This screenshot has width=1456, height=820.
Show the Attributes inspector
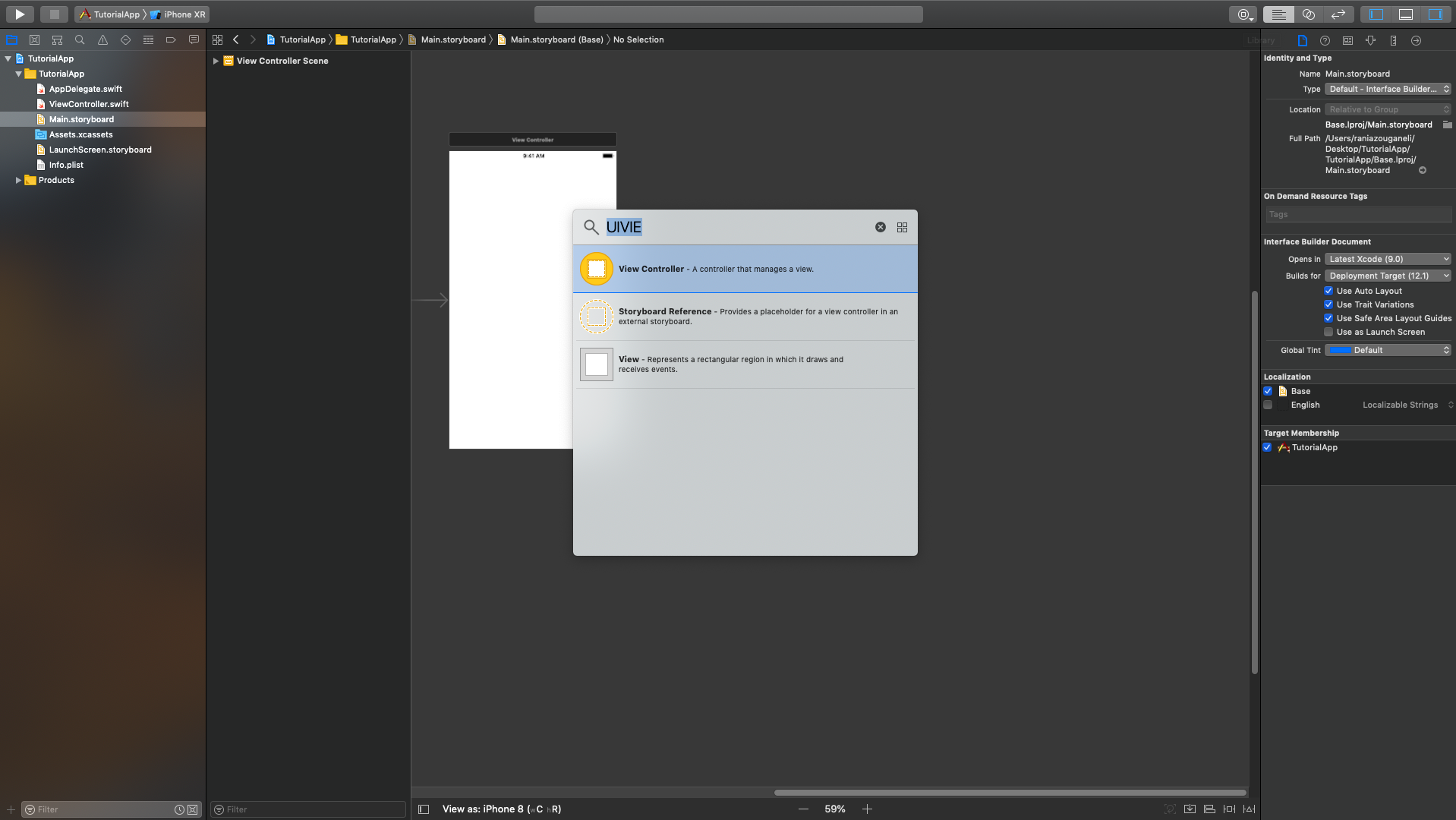click(x=1370, y=40)
